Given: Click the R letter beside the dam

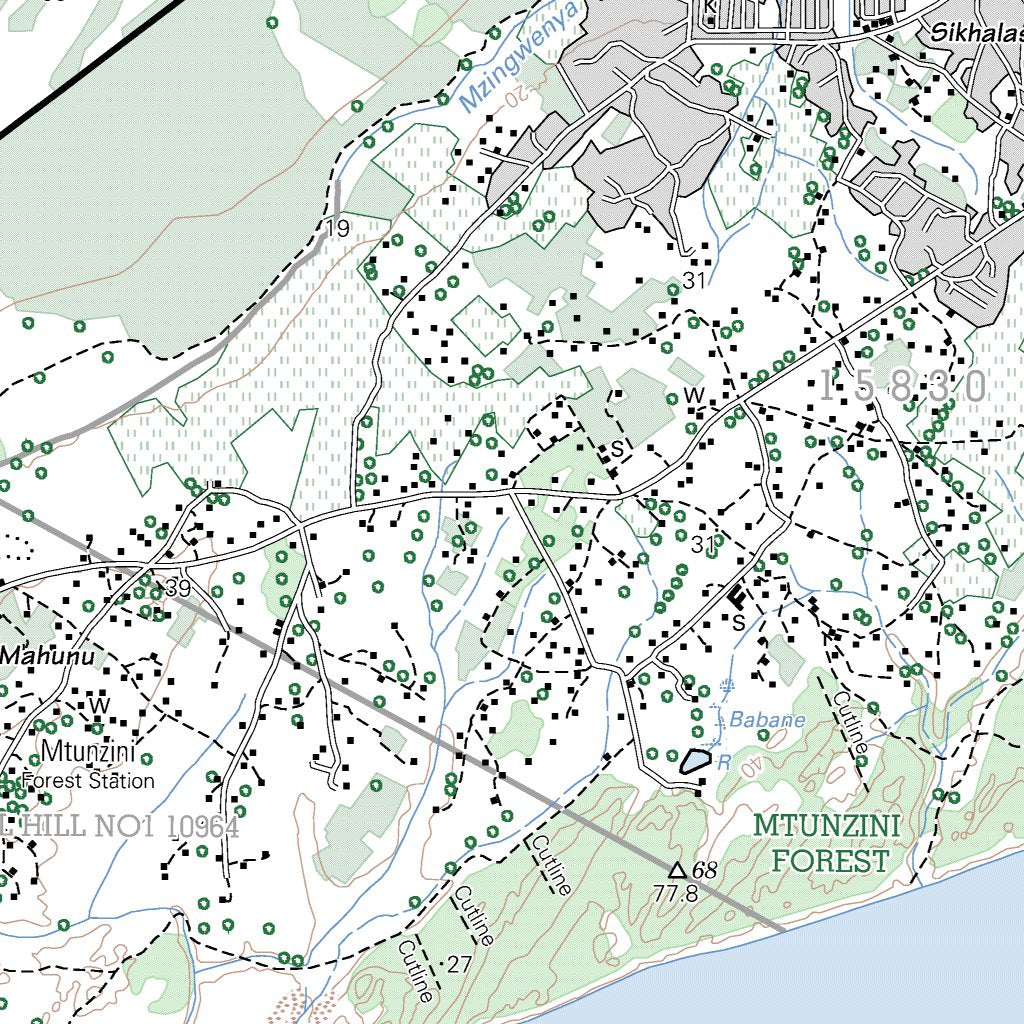Looking at the screenshot, I should (x=725, y=763).
